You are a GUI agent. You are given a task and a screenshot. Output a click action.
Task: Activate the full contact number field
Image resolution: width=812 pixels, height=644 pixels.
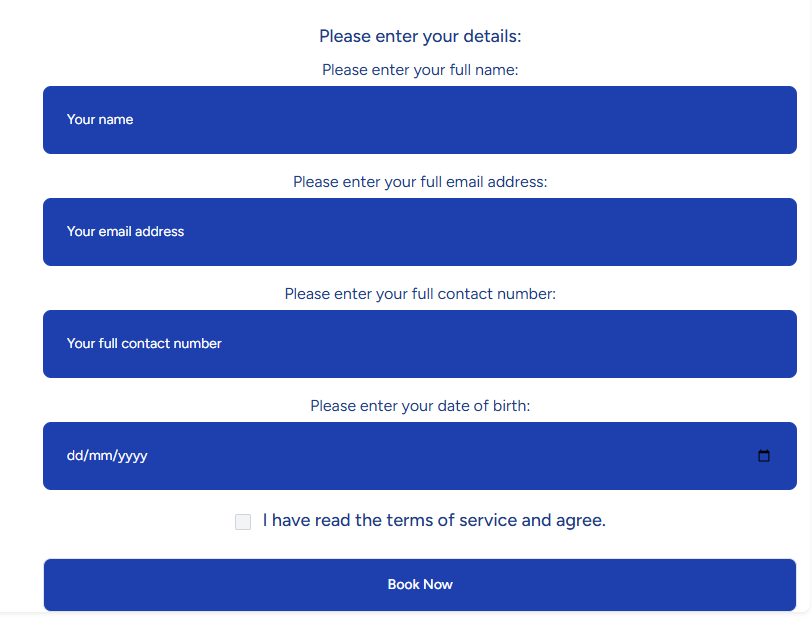420,344
